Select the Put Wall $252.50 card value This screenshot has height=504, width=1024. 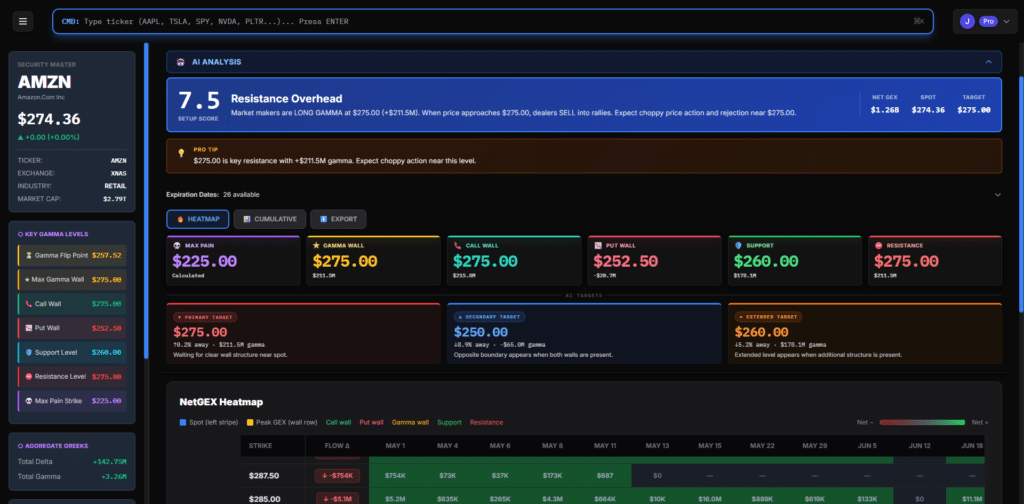coord(626,262)
